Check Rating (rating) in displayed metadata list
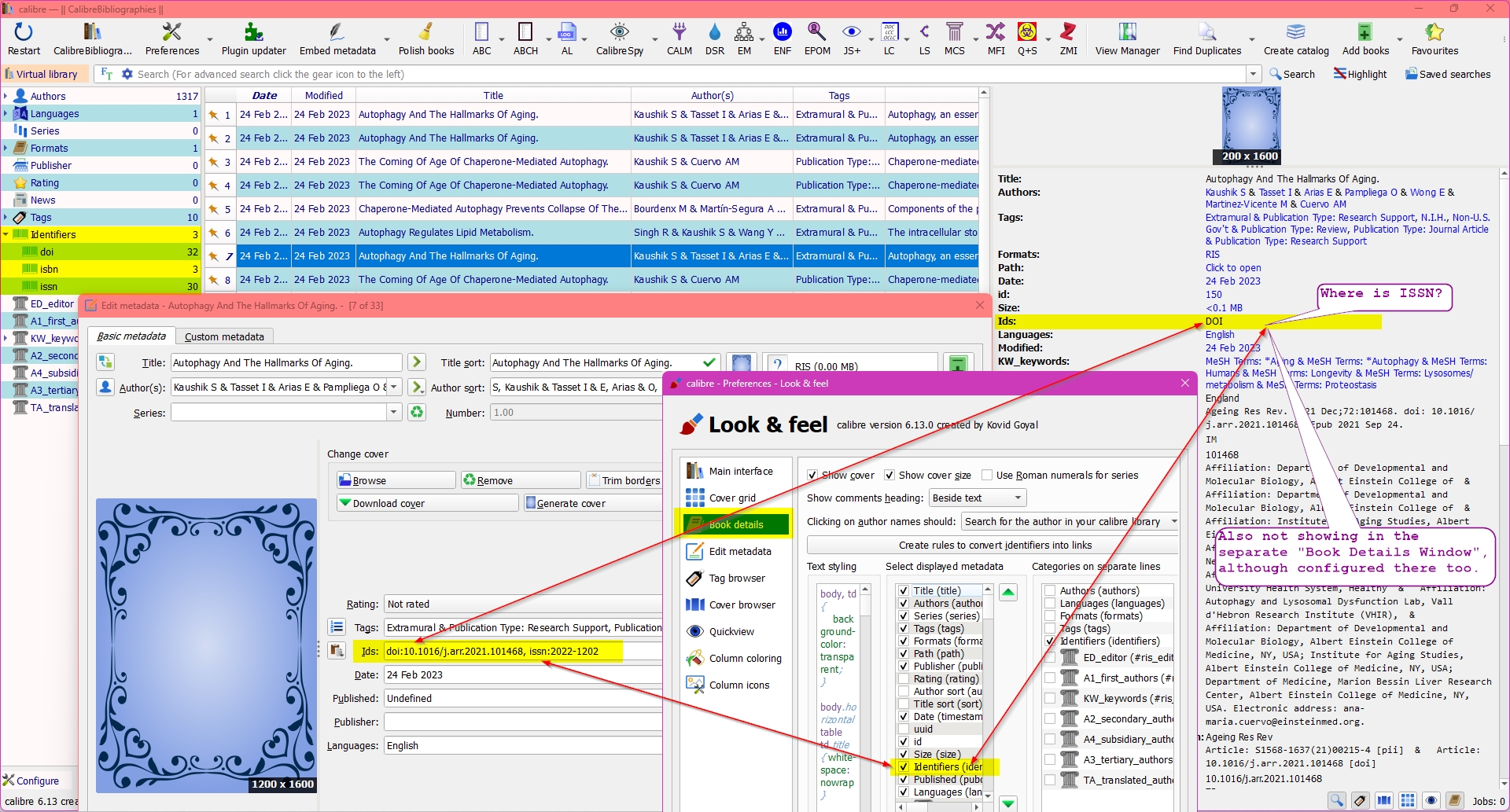Viewport: 1510px width, 812px height. (x=904, y=678)
